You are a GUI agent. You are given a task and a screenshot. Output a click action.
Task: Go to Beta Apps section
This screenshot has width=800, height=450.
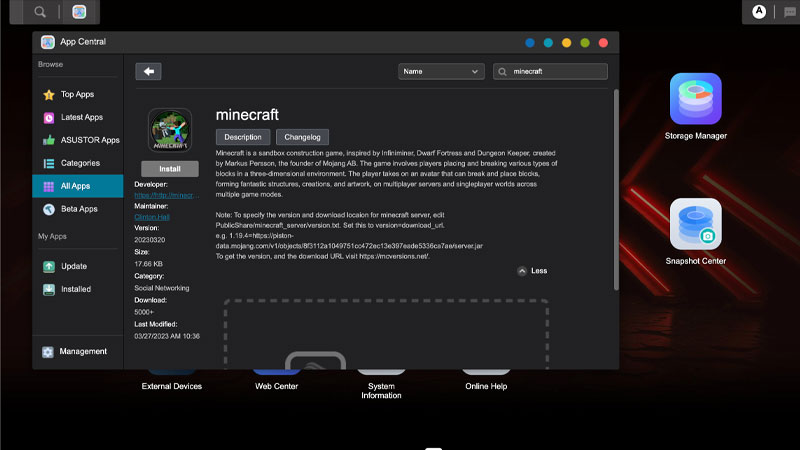click(79, 209)
